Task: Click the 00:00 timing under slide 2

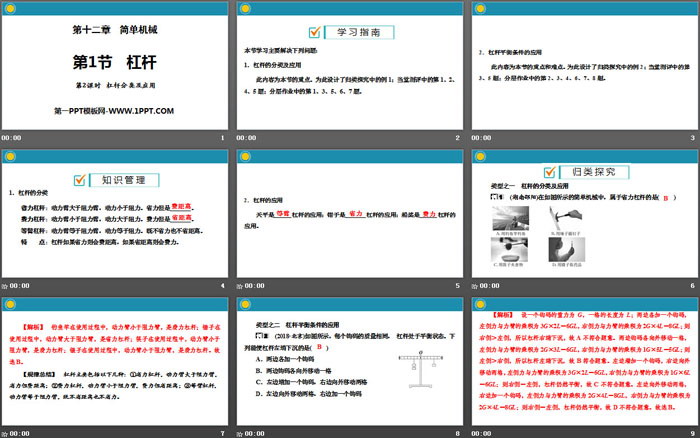Action: 246,138
